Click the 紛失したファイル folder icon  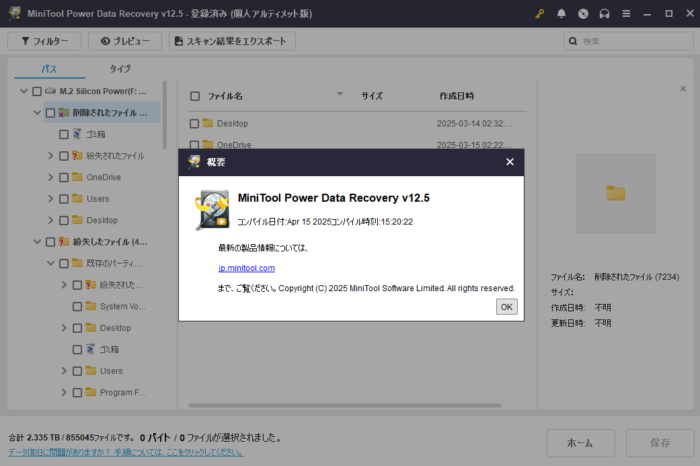coord(63,241)
